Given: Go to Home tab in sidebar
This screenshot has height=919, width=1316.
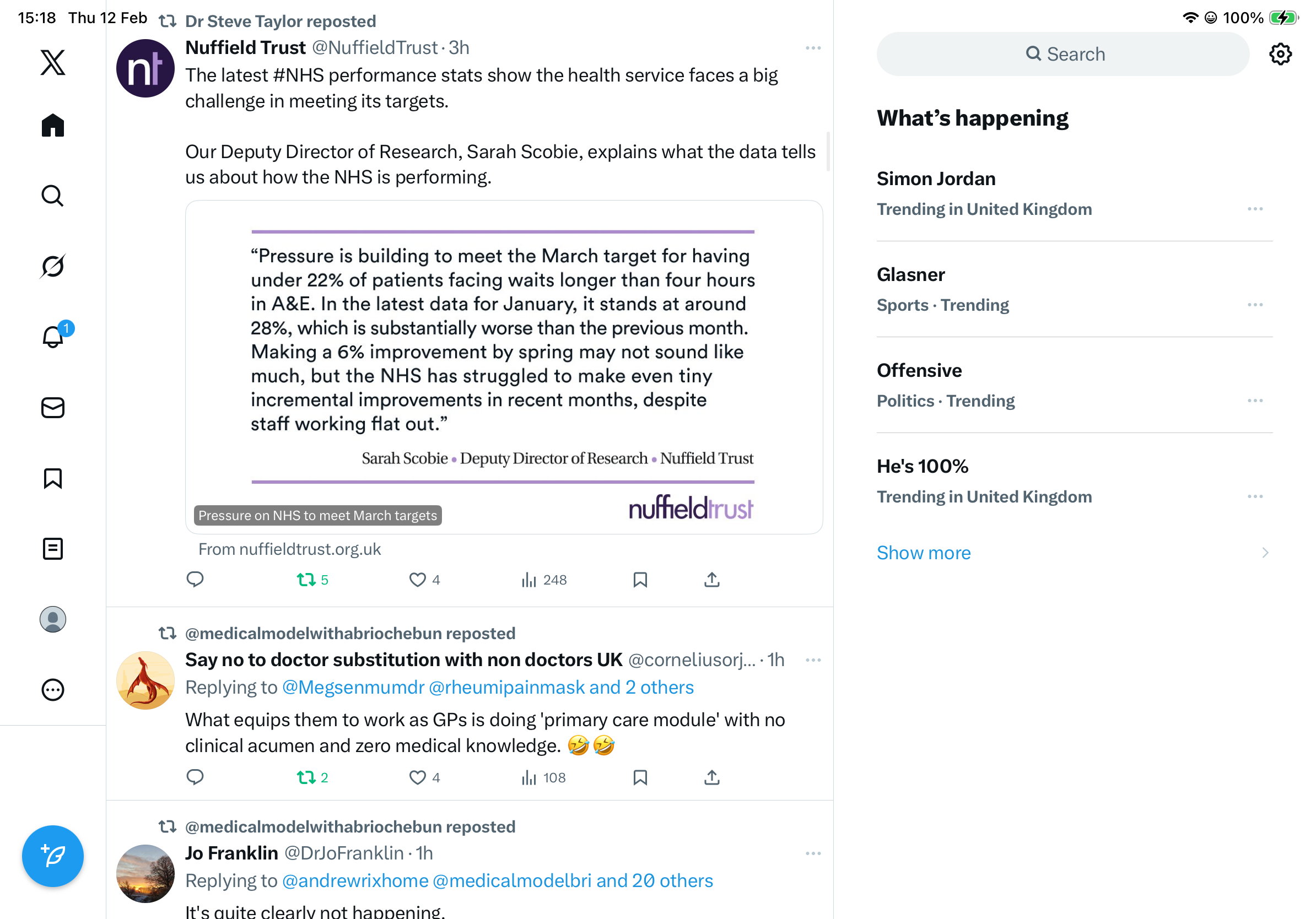Looking at the screenshot, I should click(x=53, y=125).
